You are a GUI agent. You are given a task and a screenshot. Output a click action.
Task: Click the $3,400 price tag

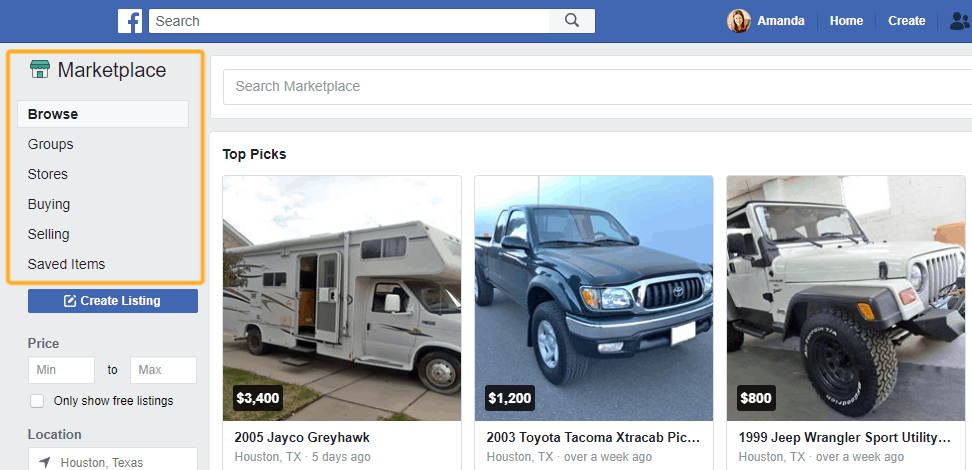tap(258, 398)
